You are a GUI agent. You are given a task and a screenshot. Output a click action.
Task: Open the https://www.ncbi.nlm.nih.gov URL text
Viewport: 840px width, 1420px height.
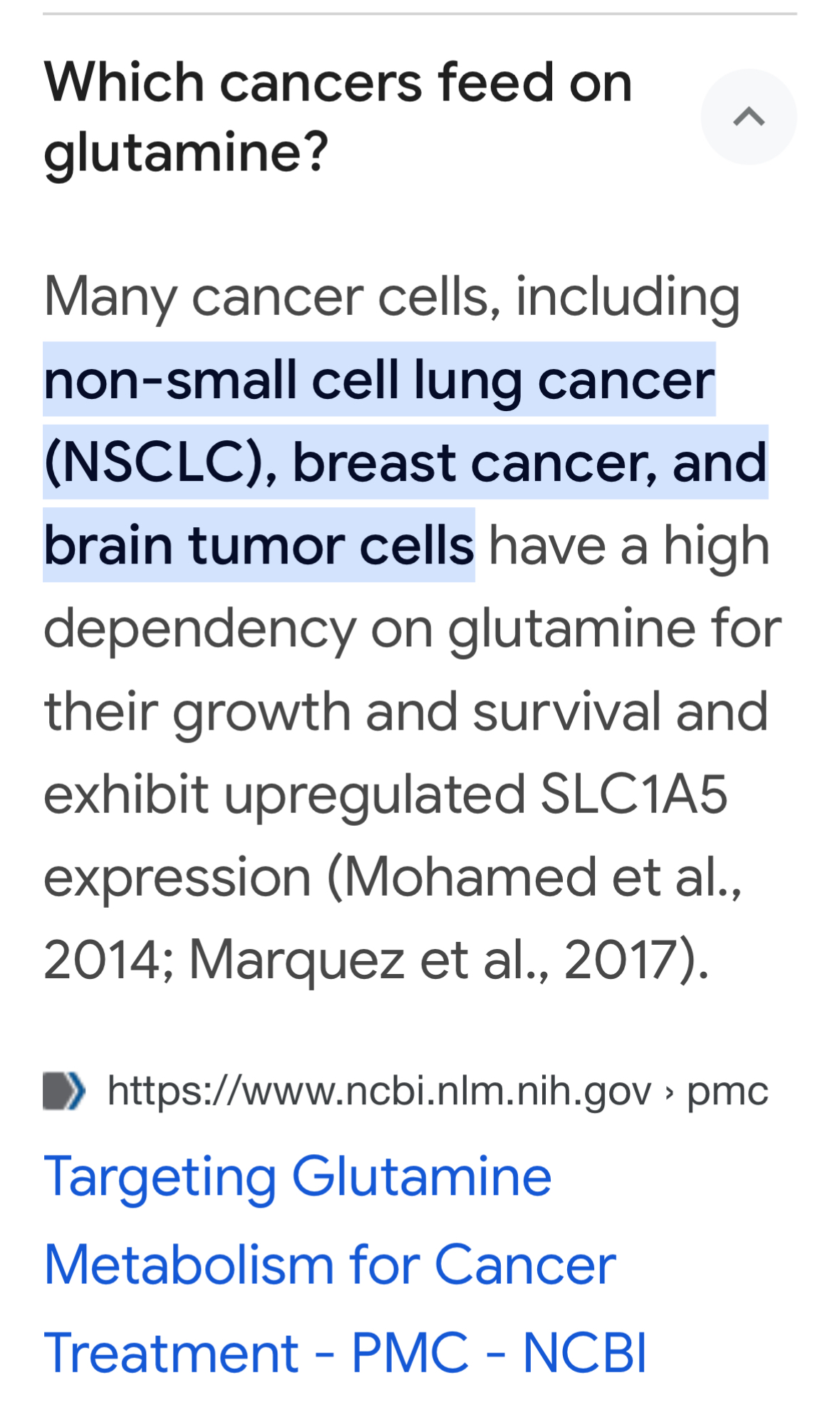coord(379,1091)
